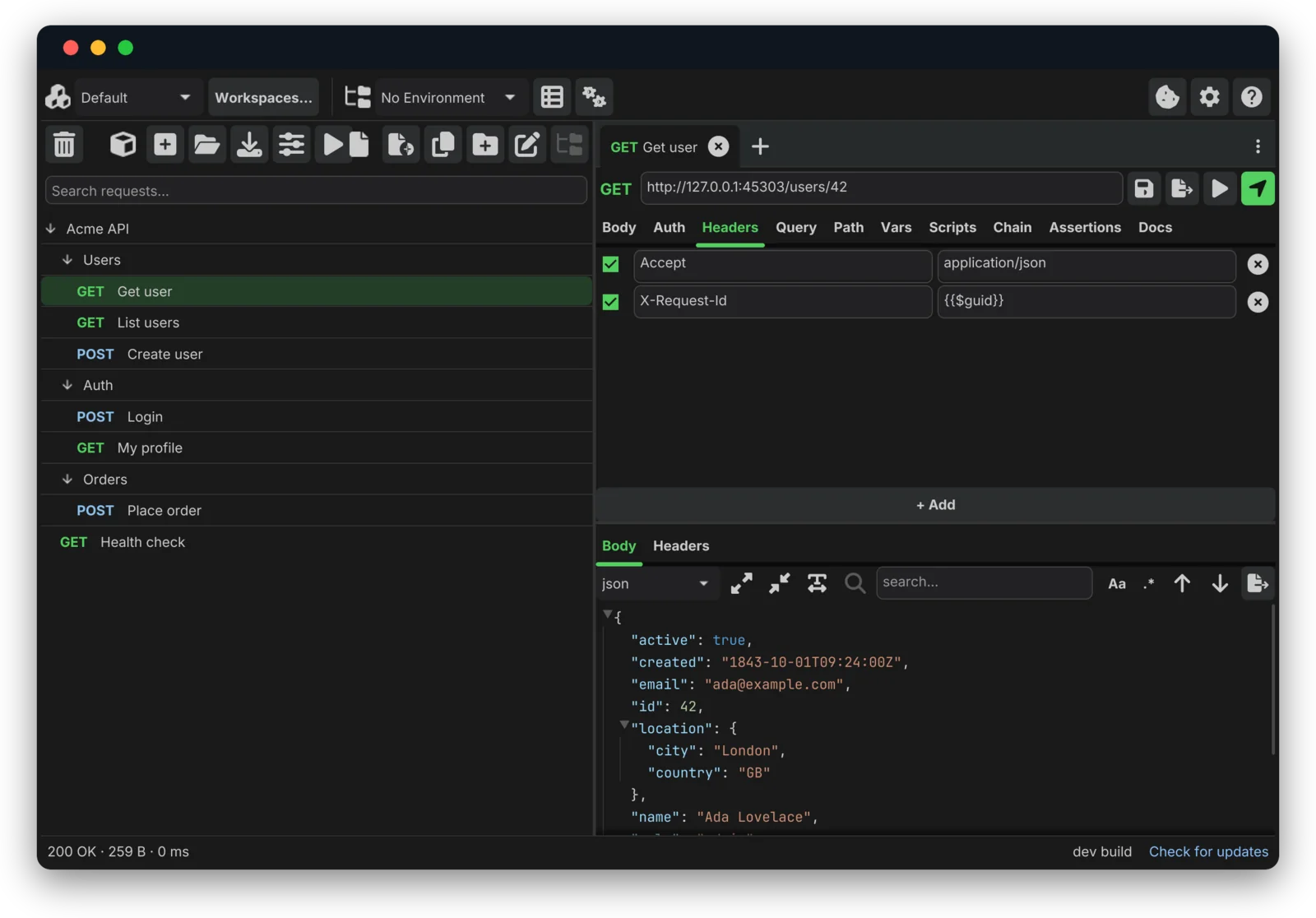Click the magnifier search icon in response toolbar
1316x918 pixels.
(855, 583)
